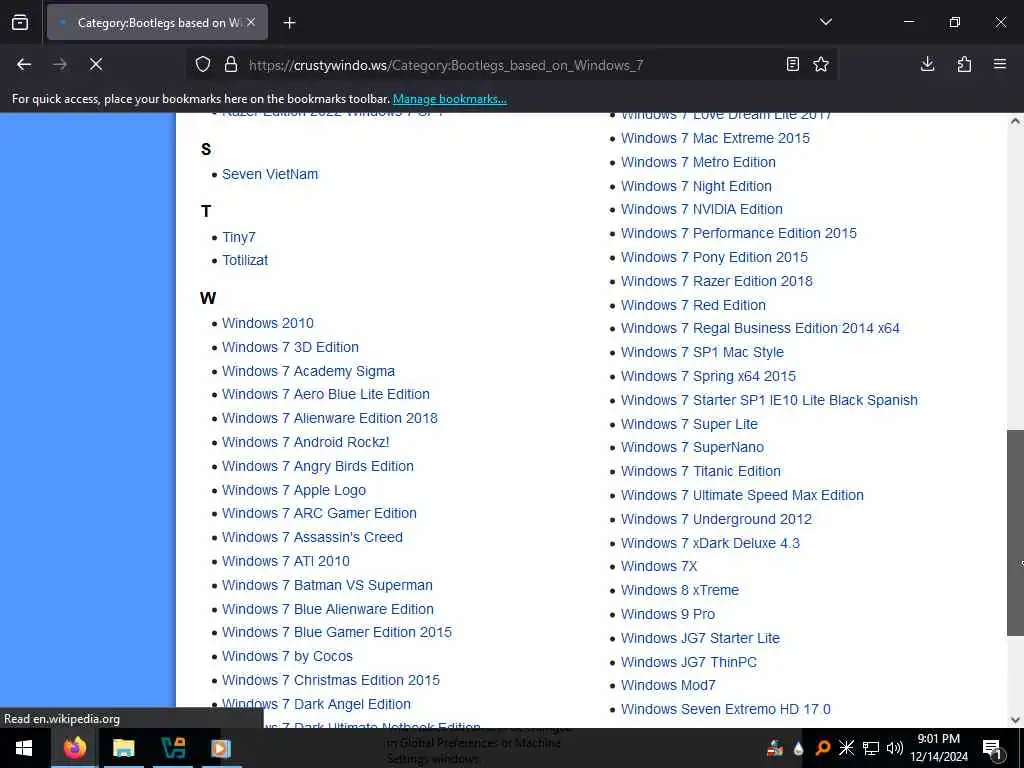Open Seven VietNam link
The height and width of the screenshot is (768, 1024).
click(270, 174)
